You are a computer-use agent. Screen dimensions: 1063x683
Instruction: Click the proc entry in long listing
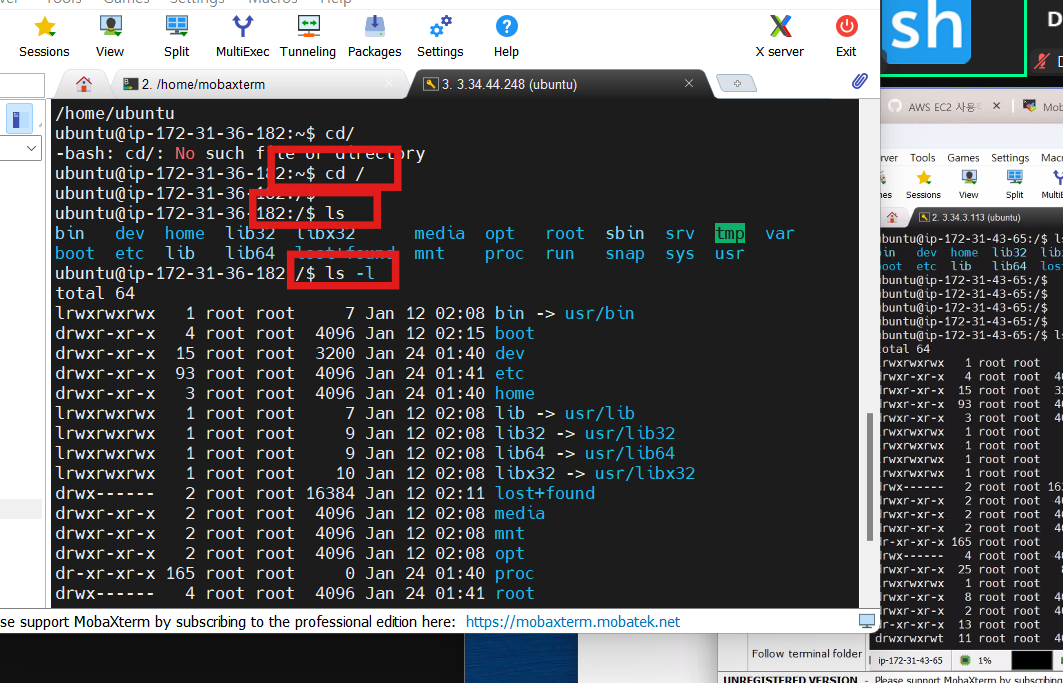point(515,573)
